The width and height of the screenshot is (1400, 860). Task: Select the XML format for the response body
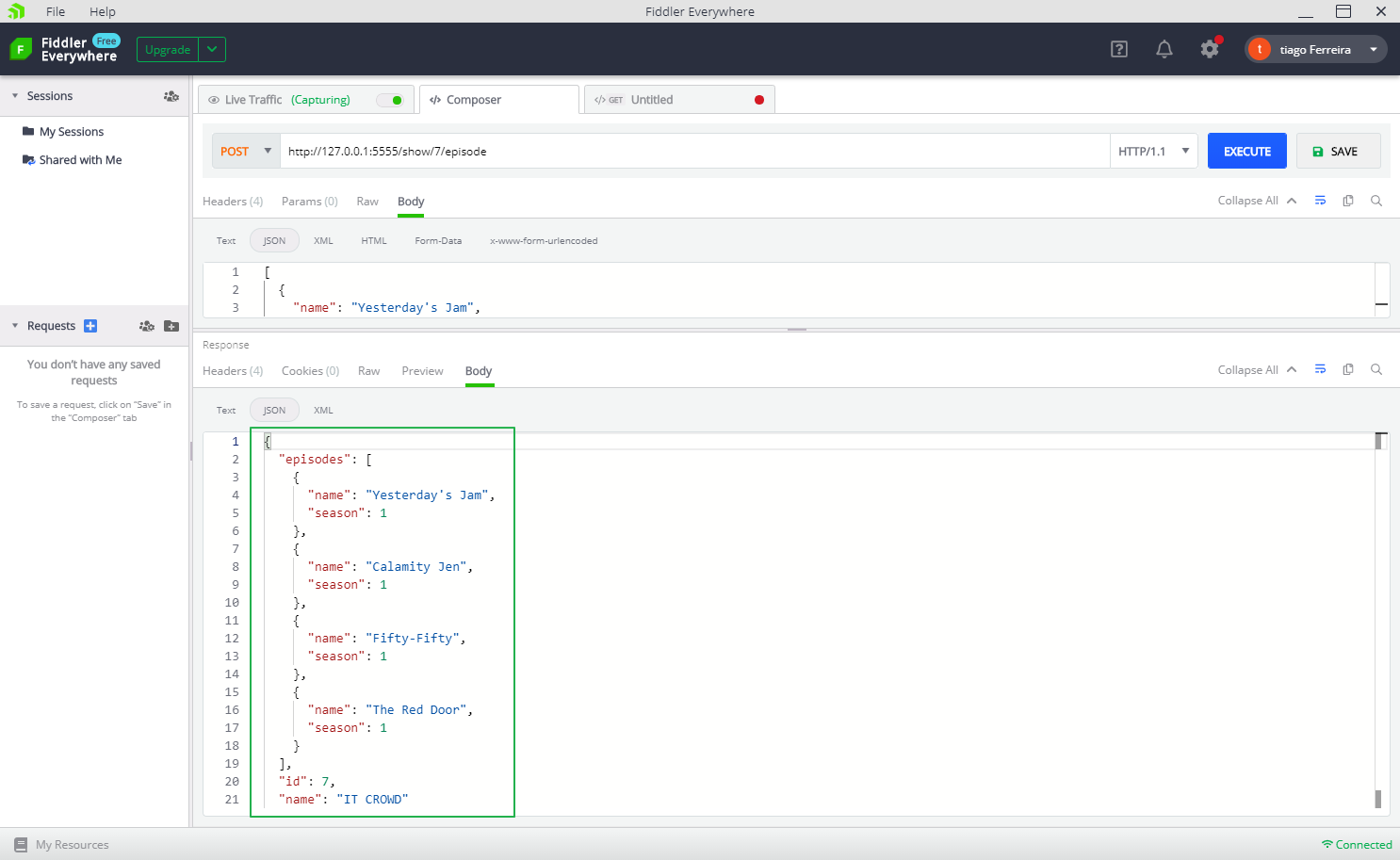(323, 410)
